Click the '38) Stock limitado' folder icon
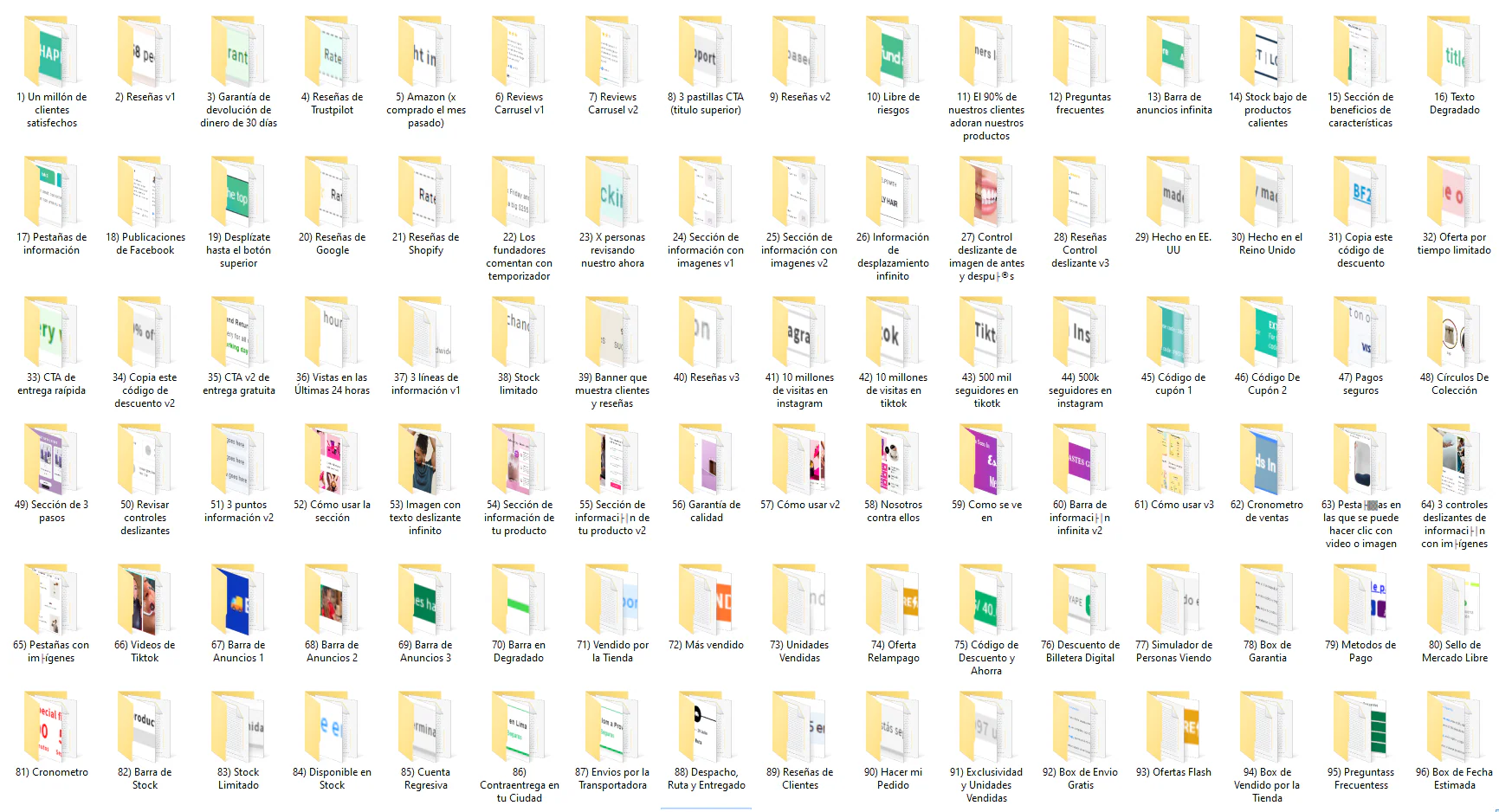This screenshot has width=1499, height=812. click(519, 334)
